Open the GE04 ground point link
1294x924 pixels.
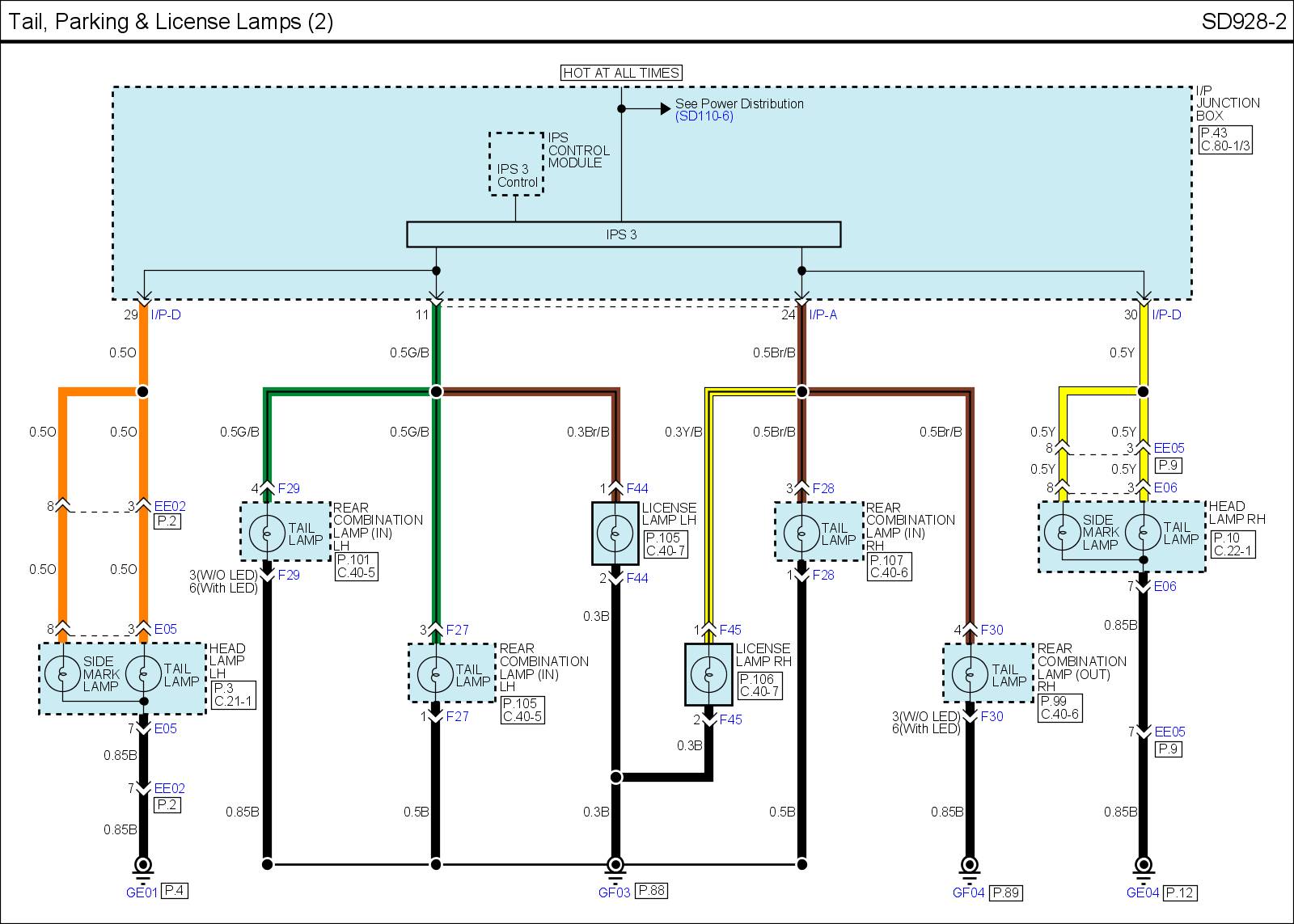click(x=1143, y=892)
